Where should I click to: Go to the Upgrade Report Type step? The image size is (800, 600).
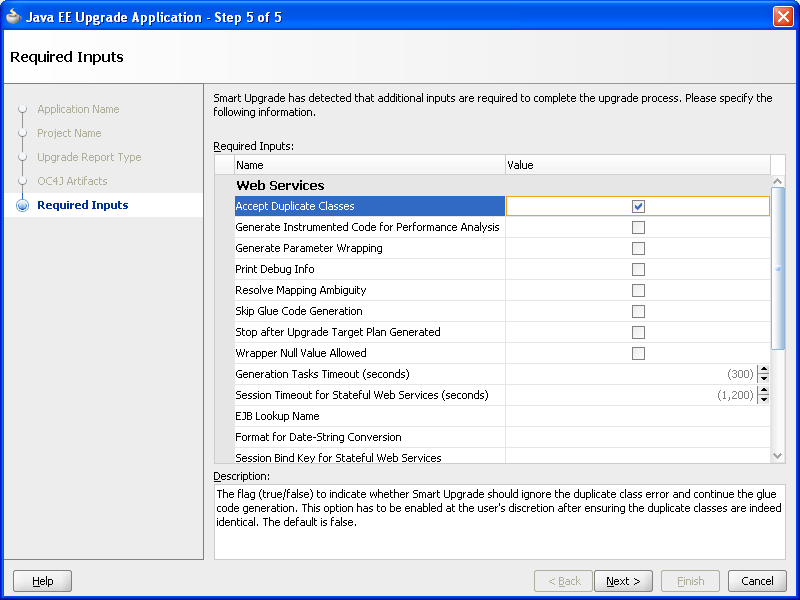point(89,157)
